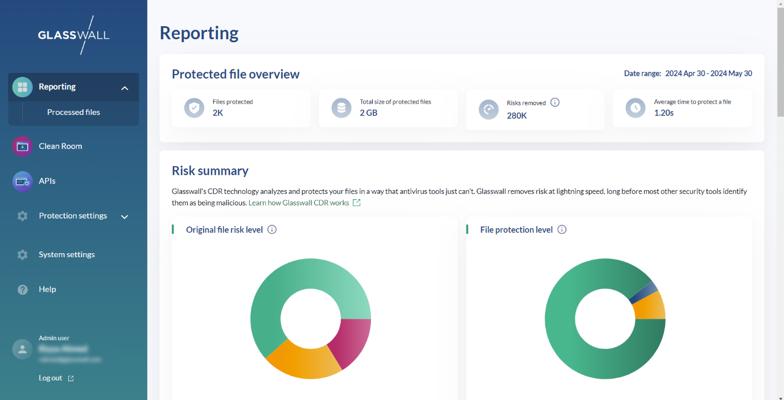Click the Files protected shield icon
784x400 pixels.
click(x=194, y=108)
